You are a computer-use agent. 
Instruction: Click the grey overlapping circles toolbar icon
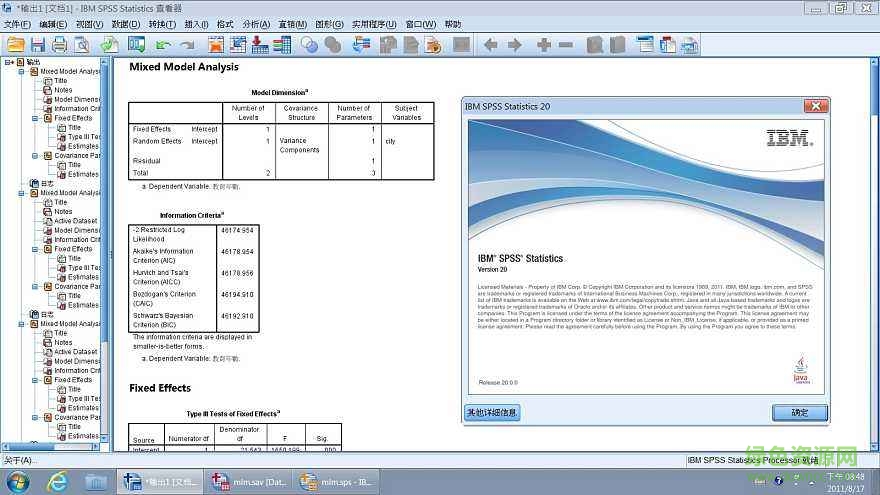333,45
